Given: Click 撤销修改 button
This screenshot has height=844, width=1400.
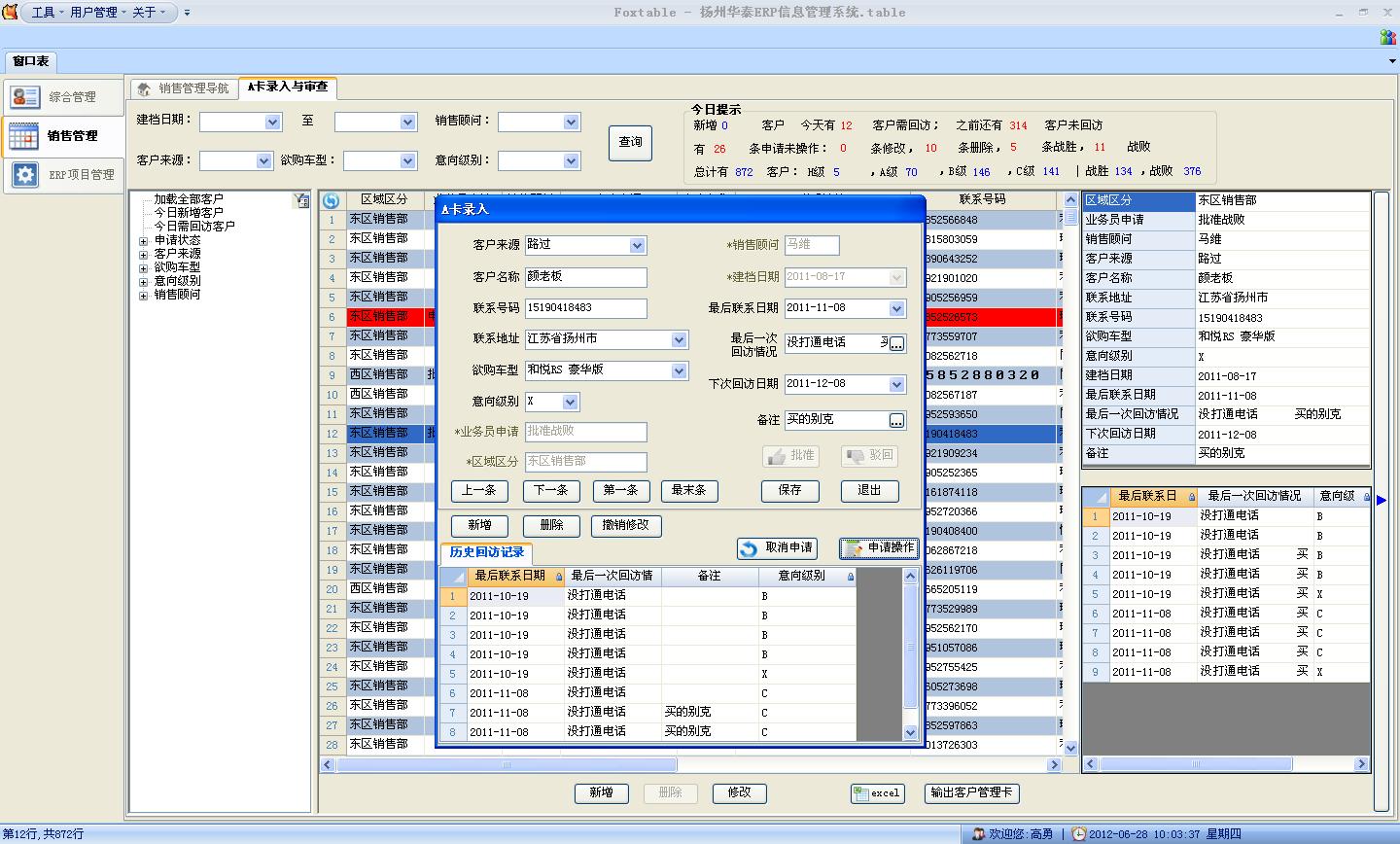Looking at the screenshot, I should [626, 526].
